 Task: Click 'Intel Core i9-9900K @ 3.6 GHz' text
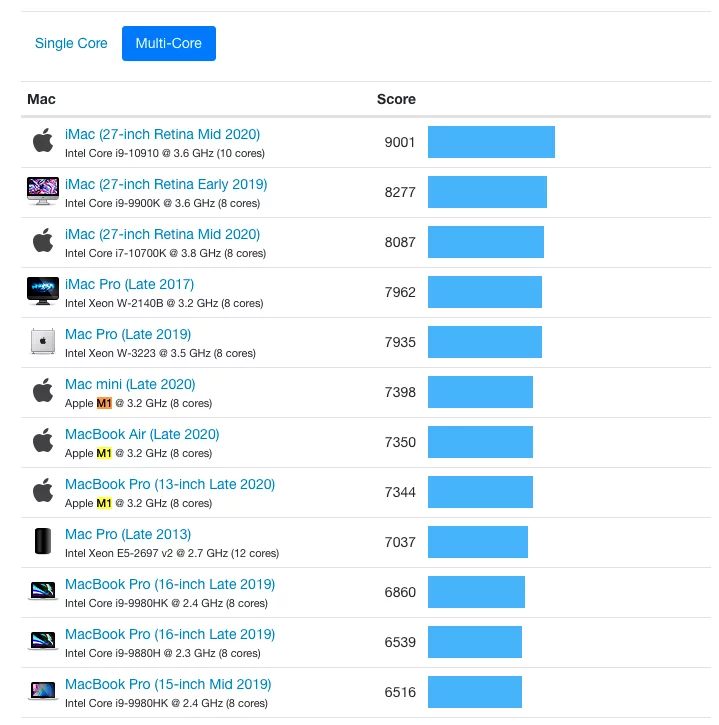click(140, 203)
